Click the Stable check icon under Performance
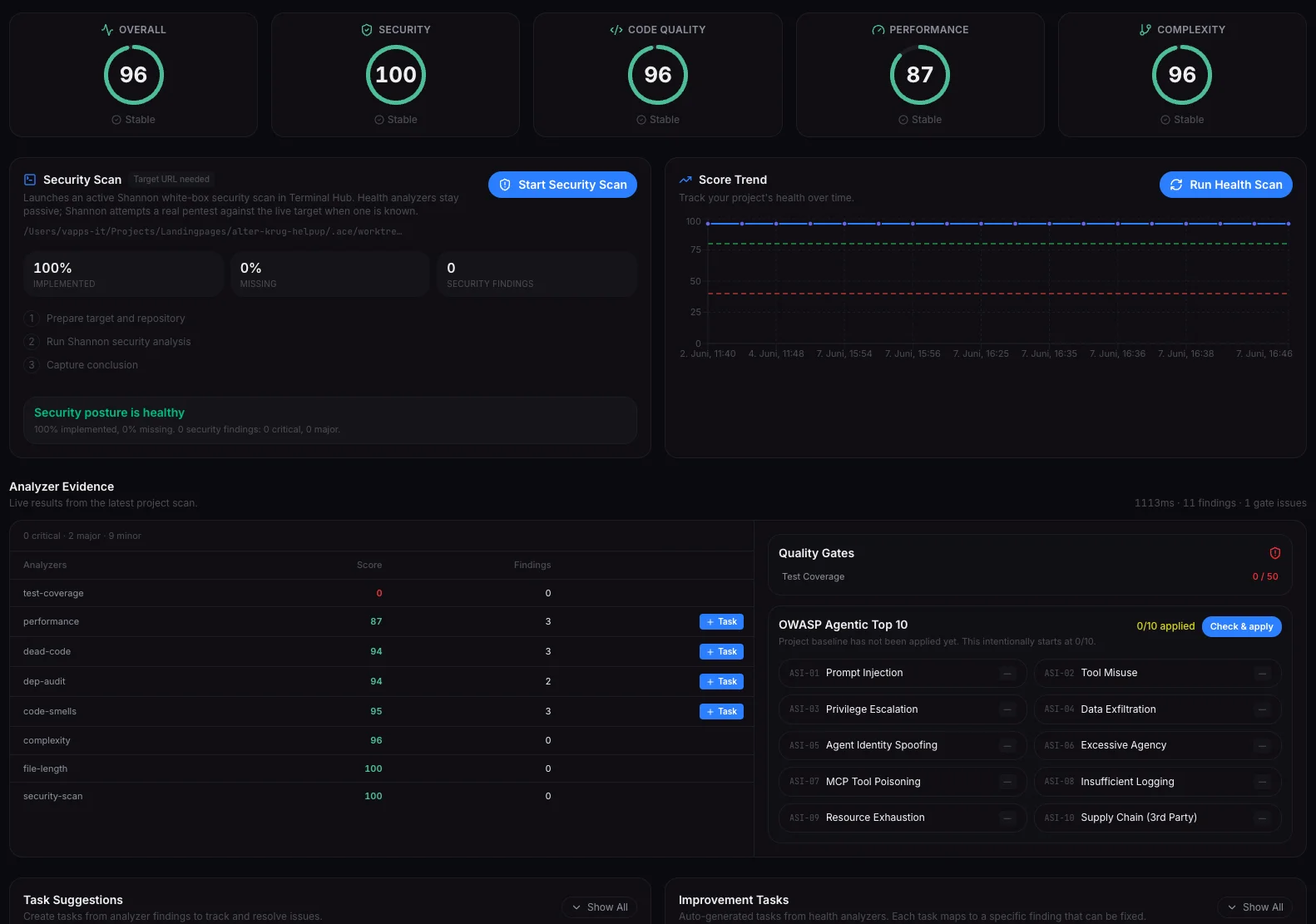This screenshot has width=1316, height=924. pos(903,120)
